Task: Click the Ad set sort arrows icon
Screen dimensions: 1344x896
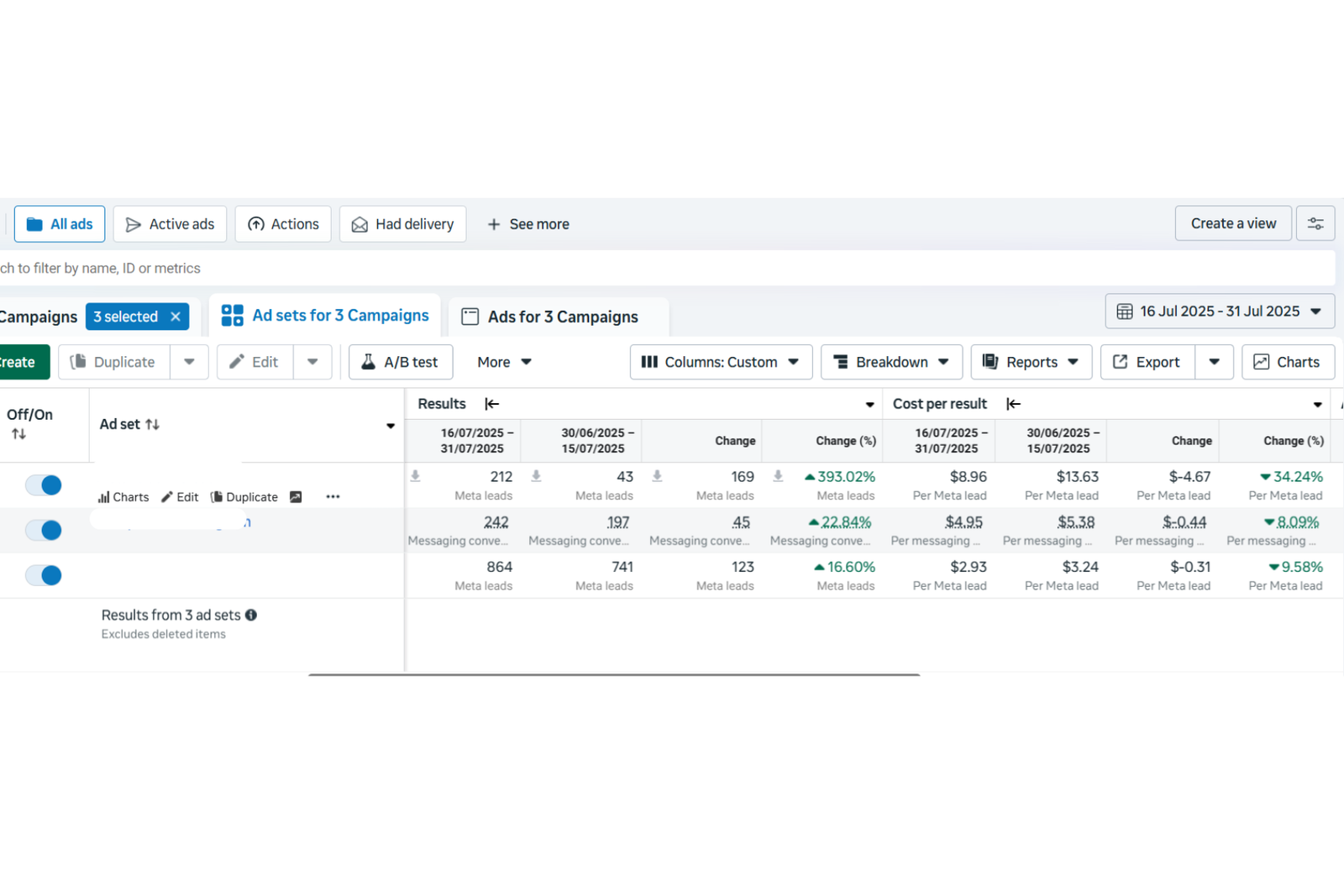Action: pyautogui.click(x=152, y=425)
